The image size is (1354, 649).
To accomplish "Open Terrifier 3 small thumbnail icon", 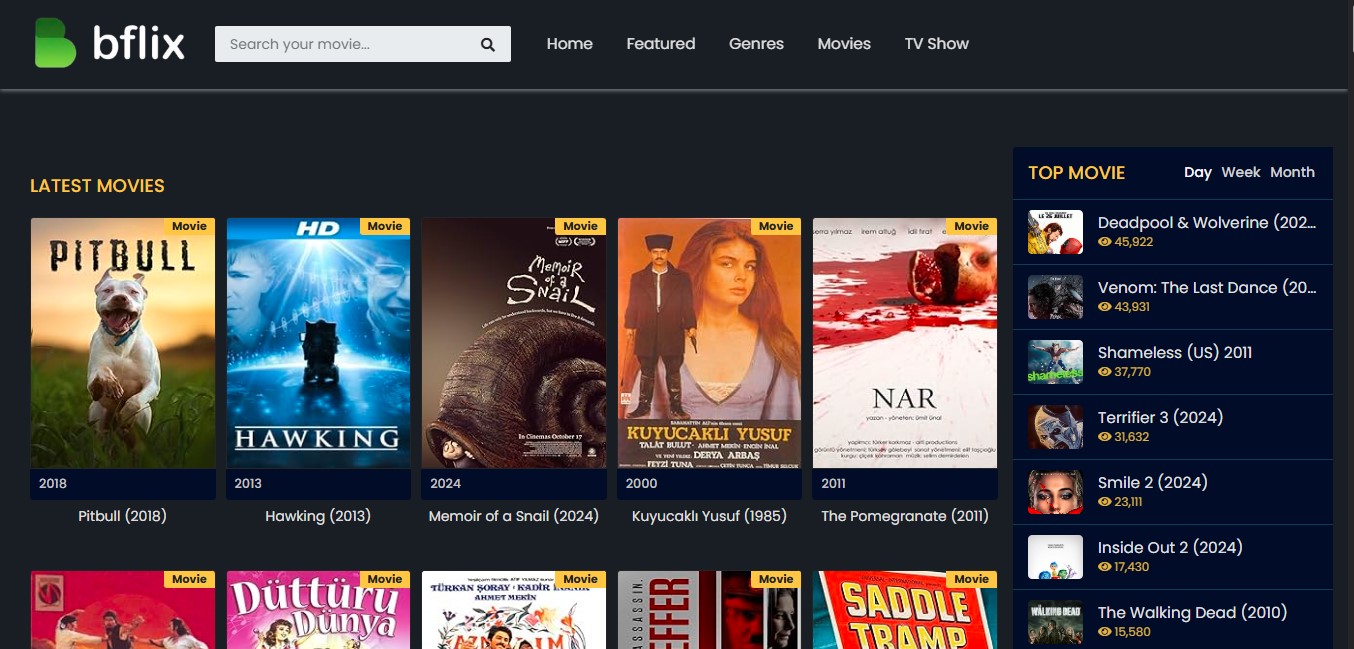I will [x=1055, y=427].
